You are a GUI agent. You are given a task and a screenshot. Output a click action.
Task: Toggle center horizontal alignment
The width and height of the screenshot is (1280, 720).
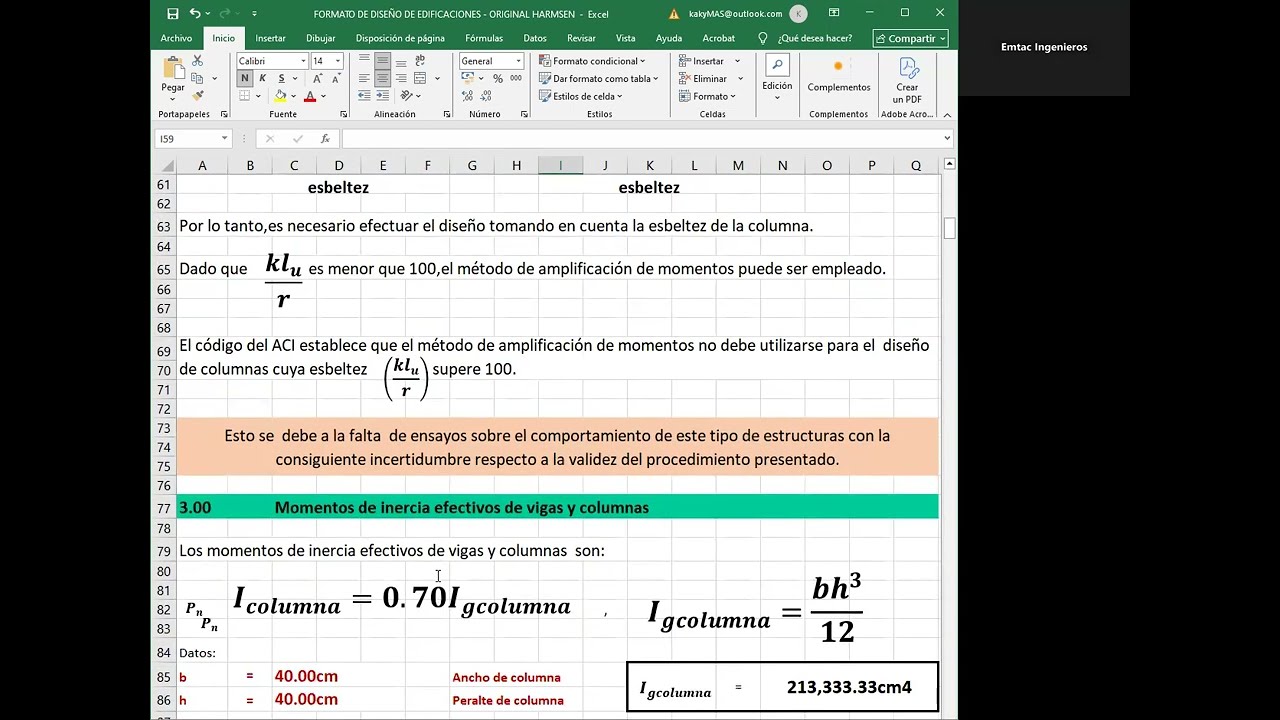(381, 78)
